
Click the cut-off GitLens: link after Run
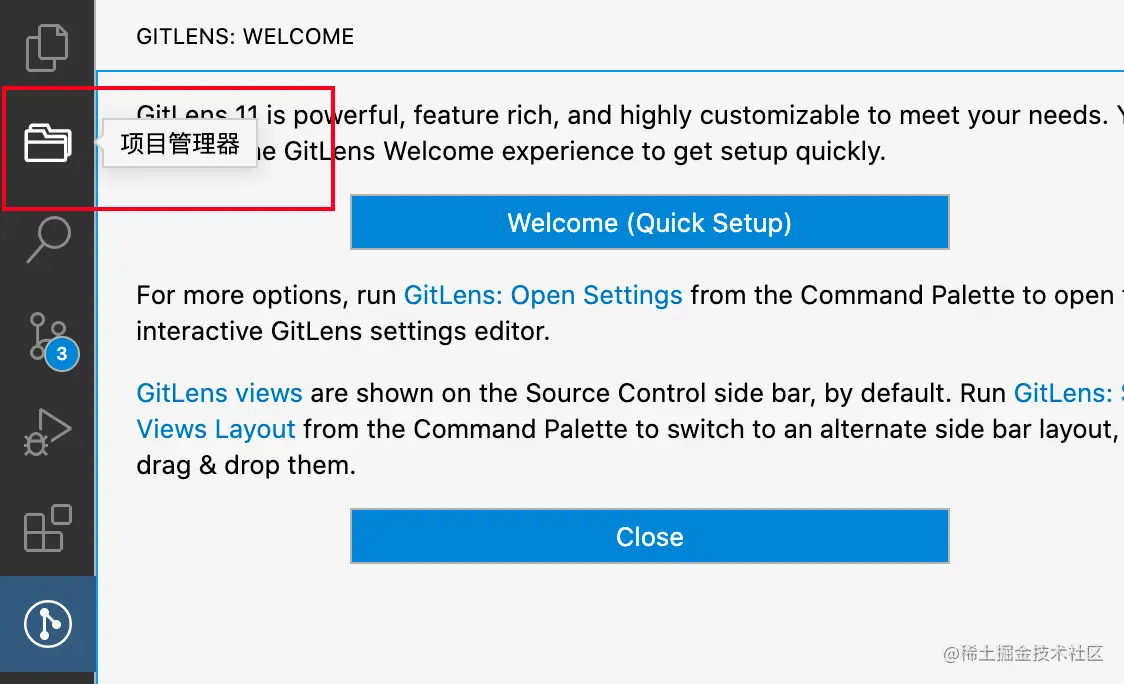pos(1068,393)
